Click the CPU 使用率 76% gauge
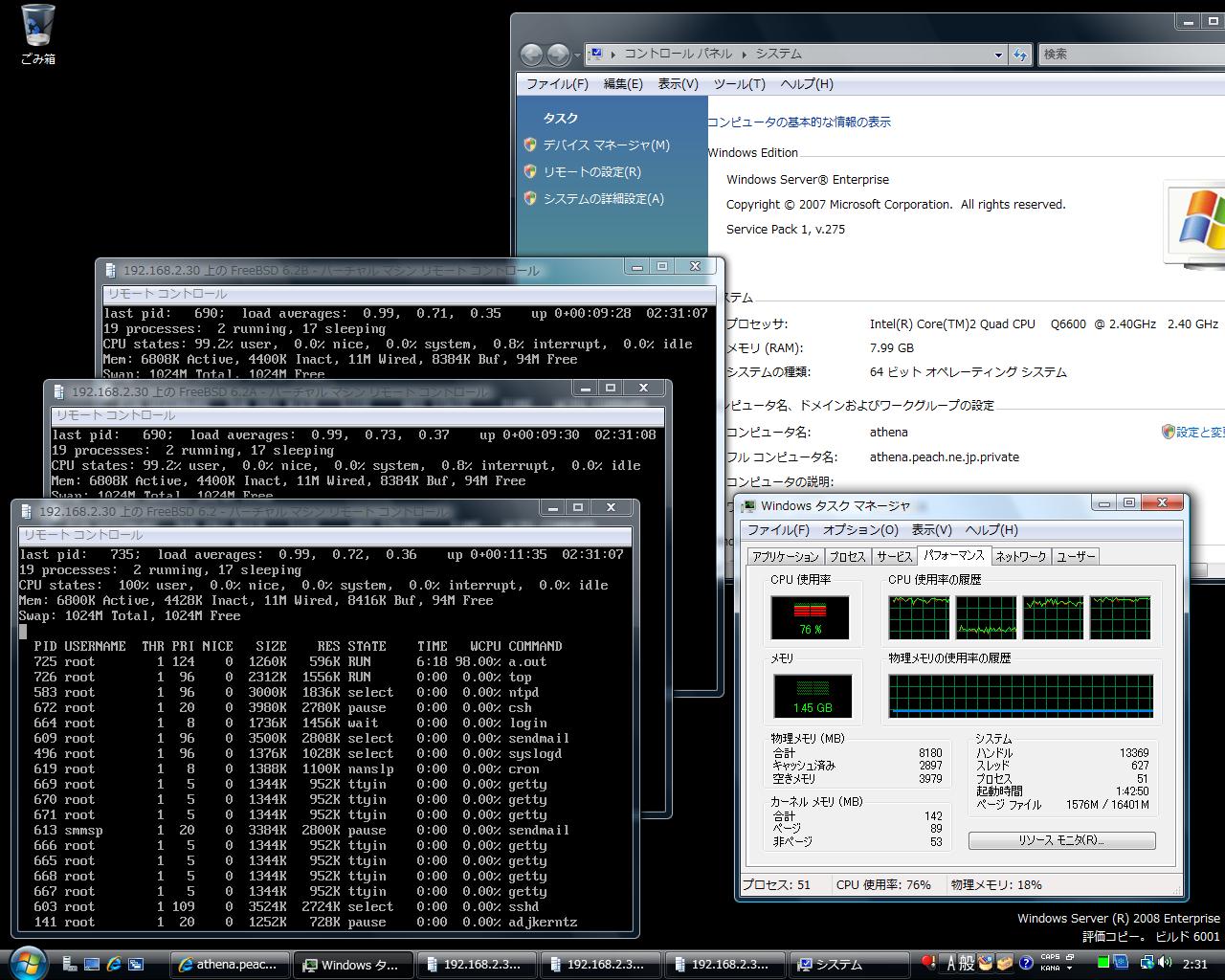The width and height of the screenshot is (1225, 980). click(x=810, y=617)
